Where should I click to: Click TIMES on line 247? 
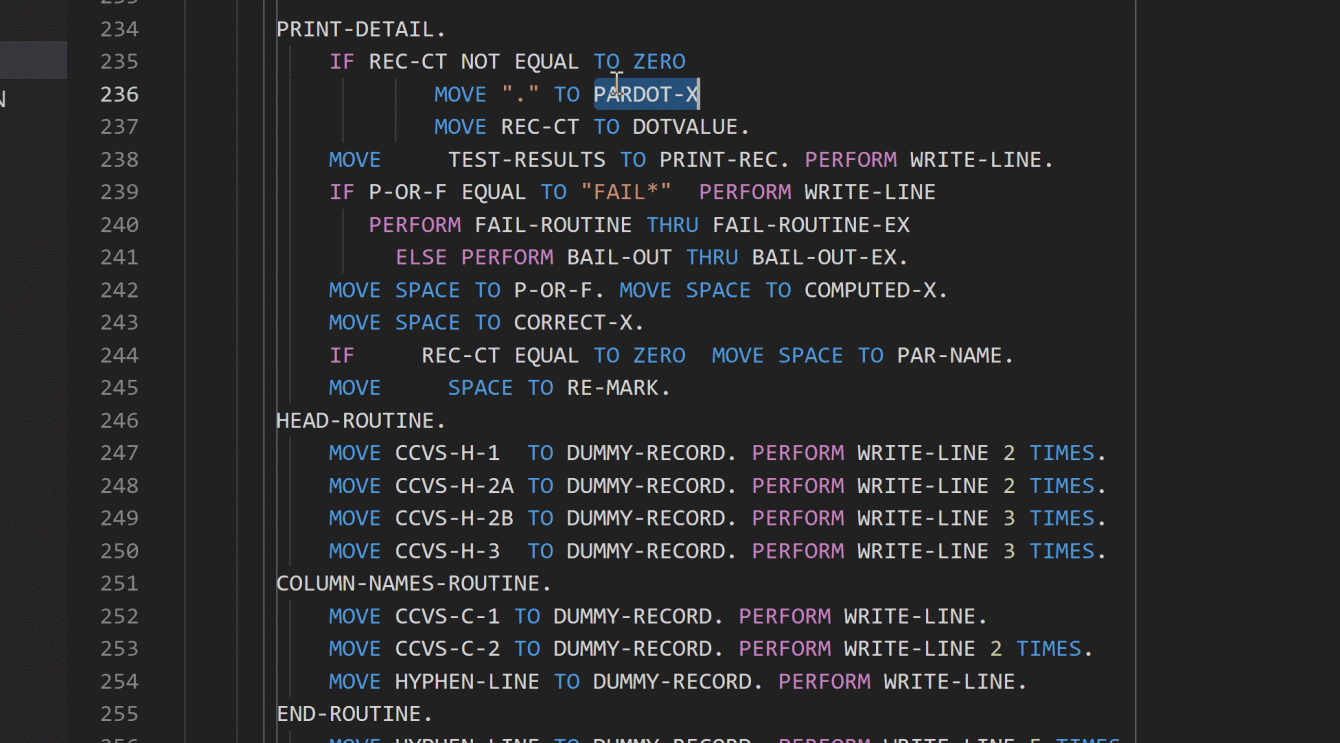pos(1062,453)
